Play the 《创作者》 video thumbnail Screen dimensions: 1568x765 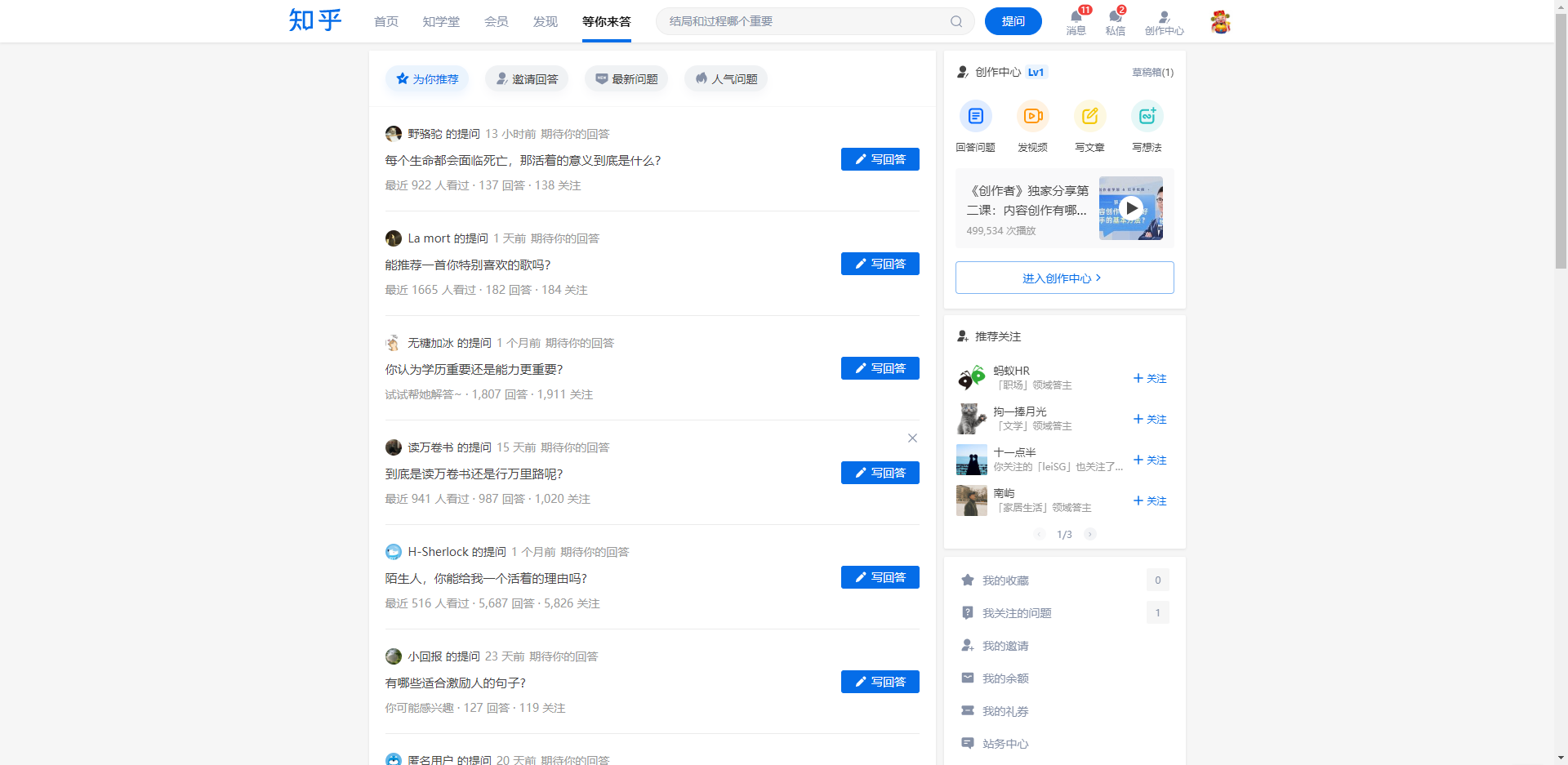click(1131, 208)
